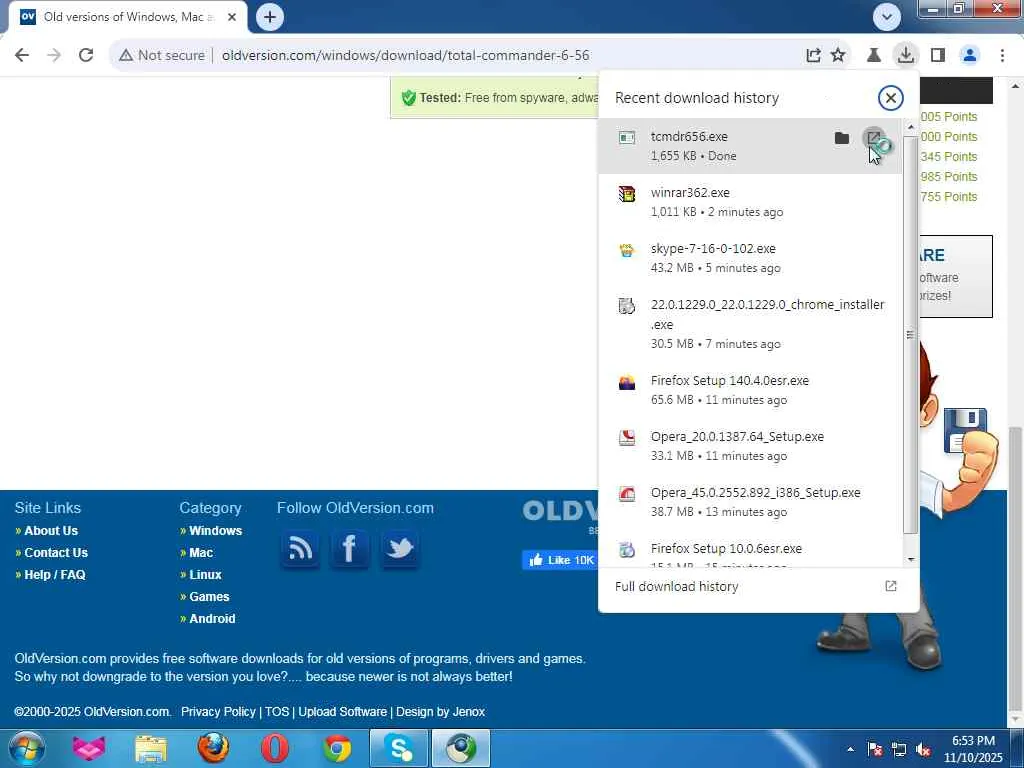Open the Privacy Policy link
This screenshot has width=1024, height=768.
[218, 712]
